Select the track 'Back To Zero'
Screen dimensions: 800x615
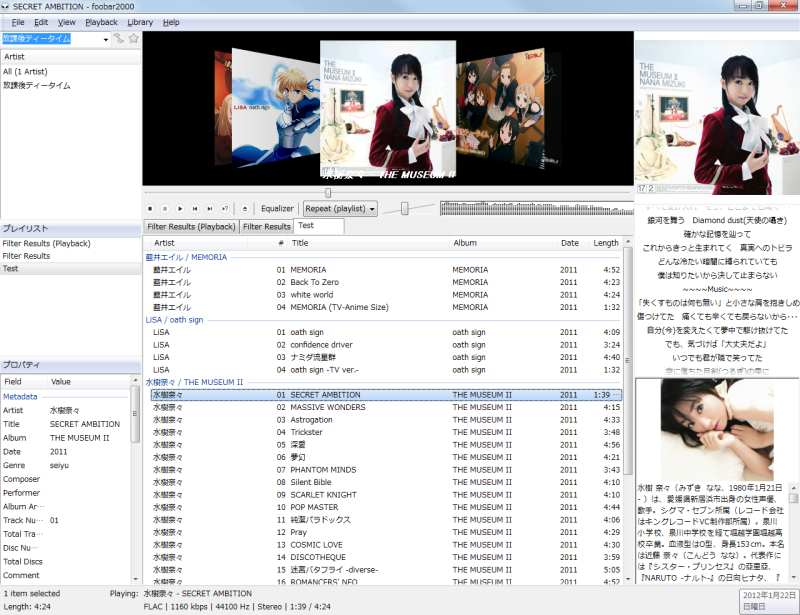tap(386, 282)
